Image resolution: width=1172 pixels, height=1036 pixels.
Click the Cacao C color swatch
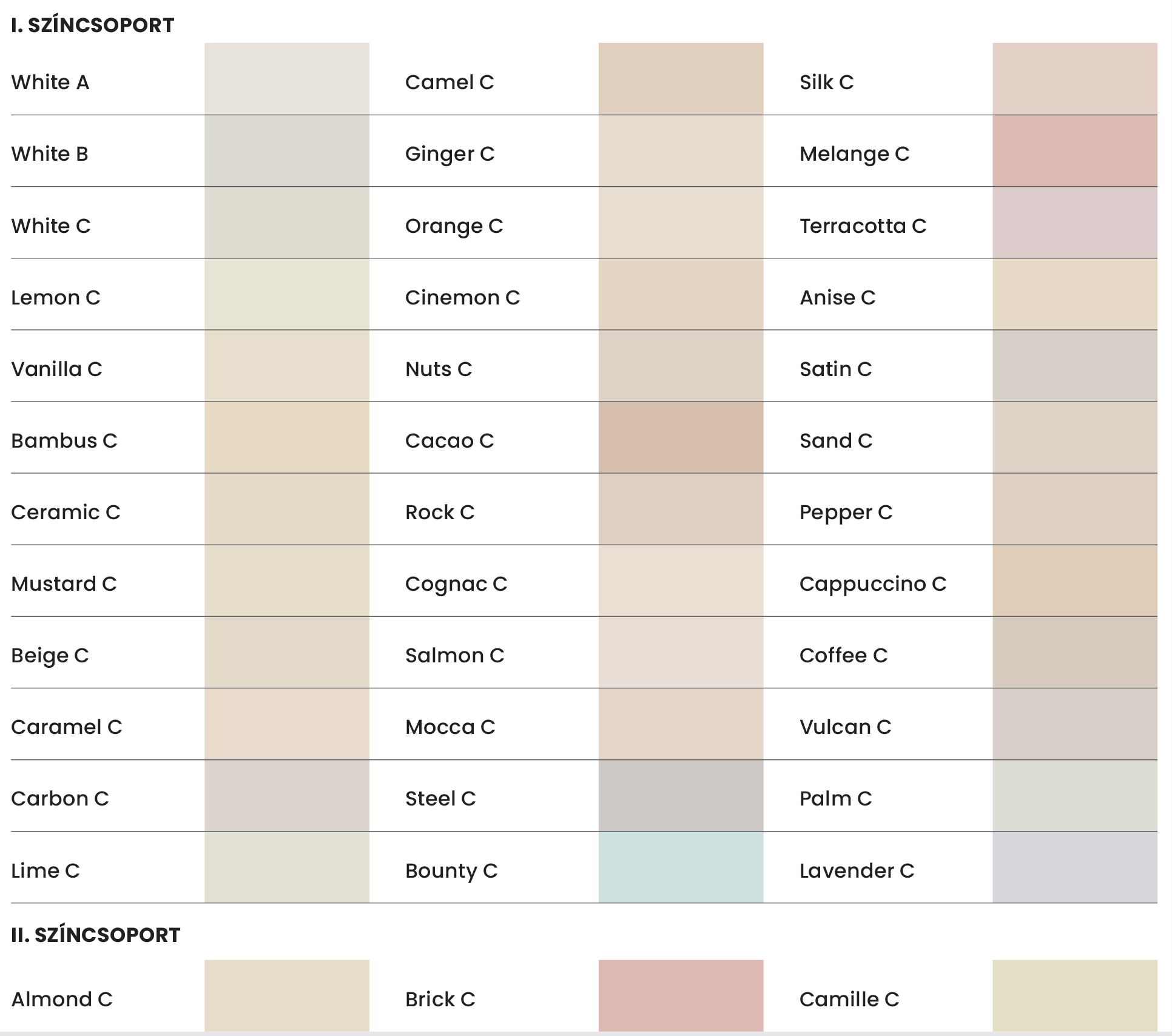(x=681, y=437)
